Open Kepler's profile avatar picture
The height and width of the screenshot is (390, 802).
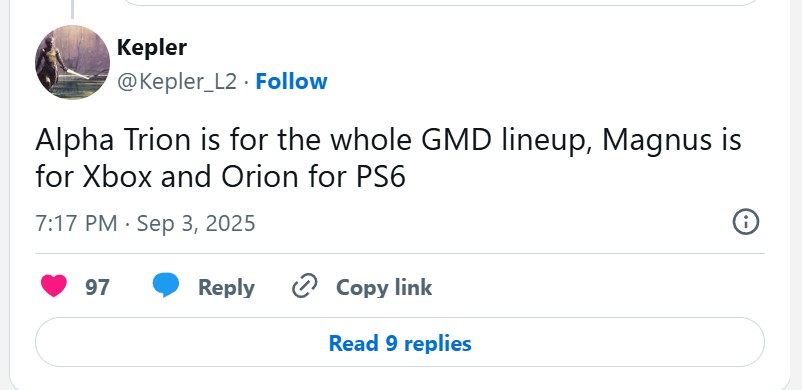pyautogui.click(x=72, y=62)
